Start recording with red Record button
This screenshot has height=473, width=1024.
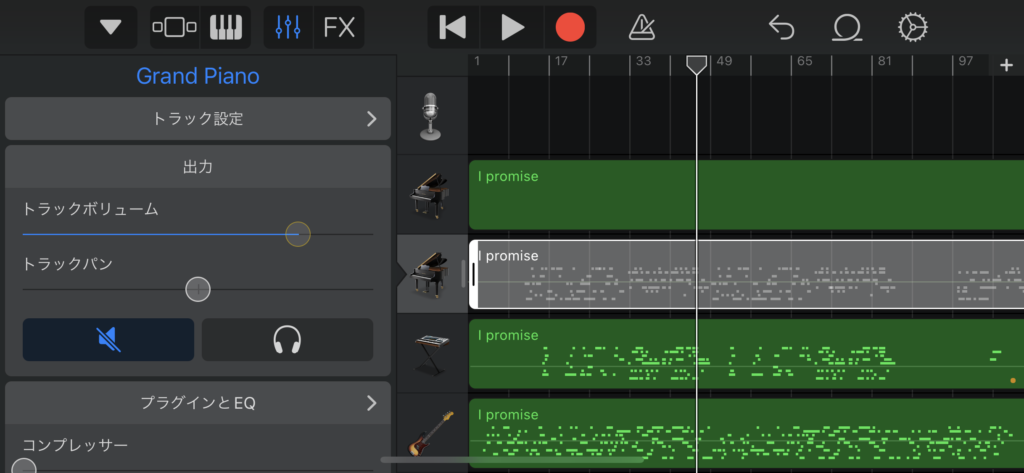point(570,27)
